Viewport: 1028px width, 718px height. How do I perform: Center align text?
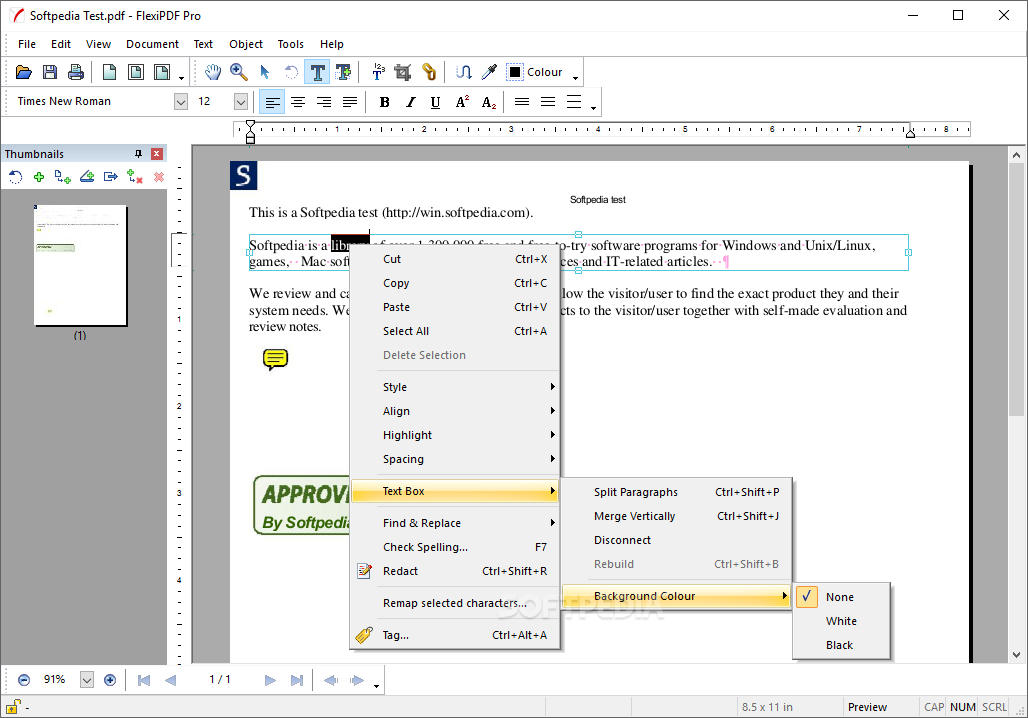point(298,102)
